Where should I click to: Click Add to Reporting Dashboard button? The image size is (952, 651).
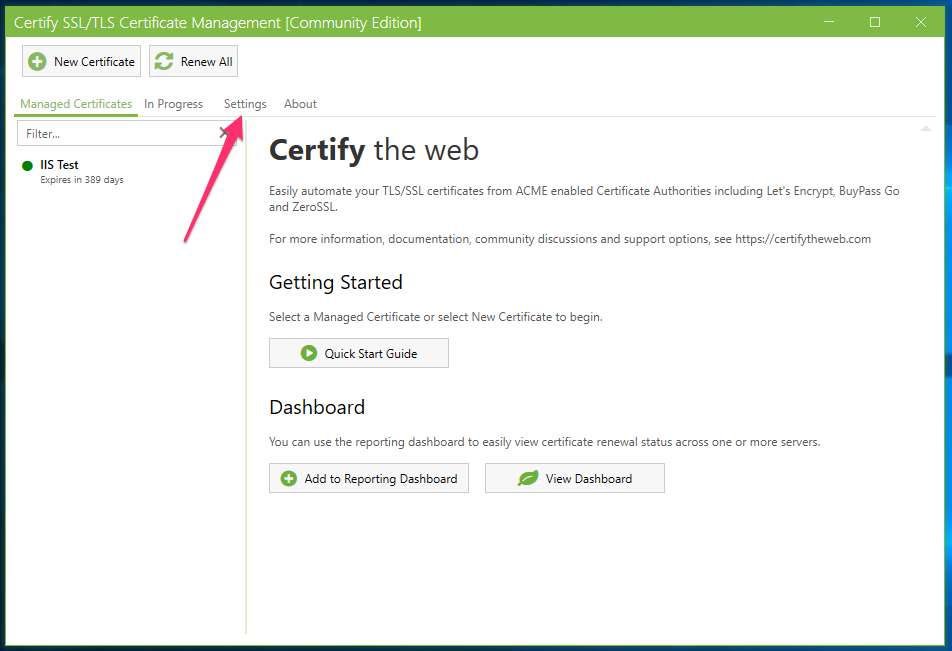369,479
